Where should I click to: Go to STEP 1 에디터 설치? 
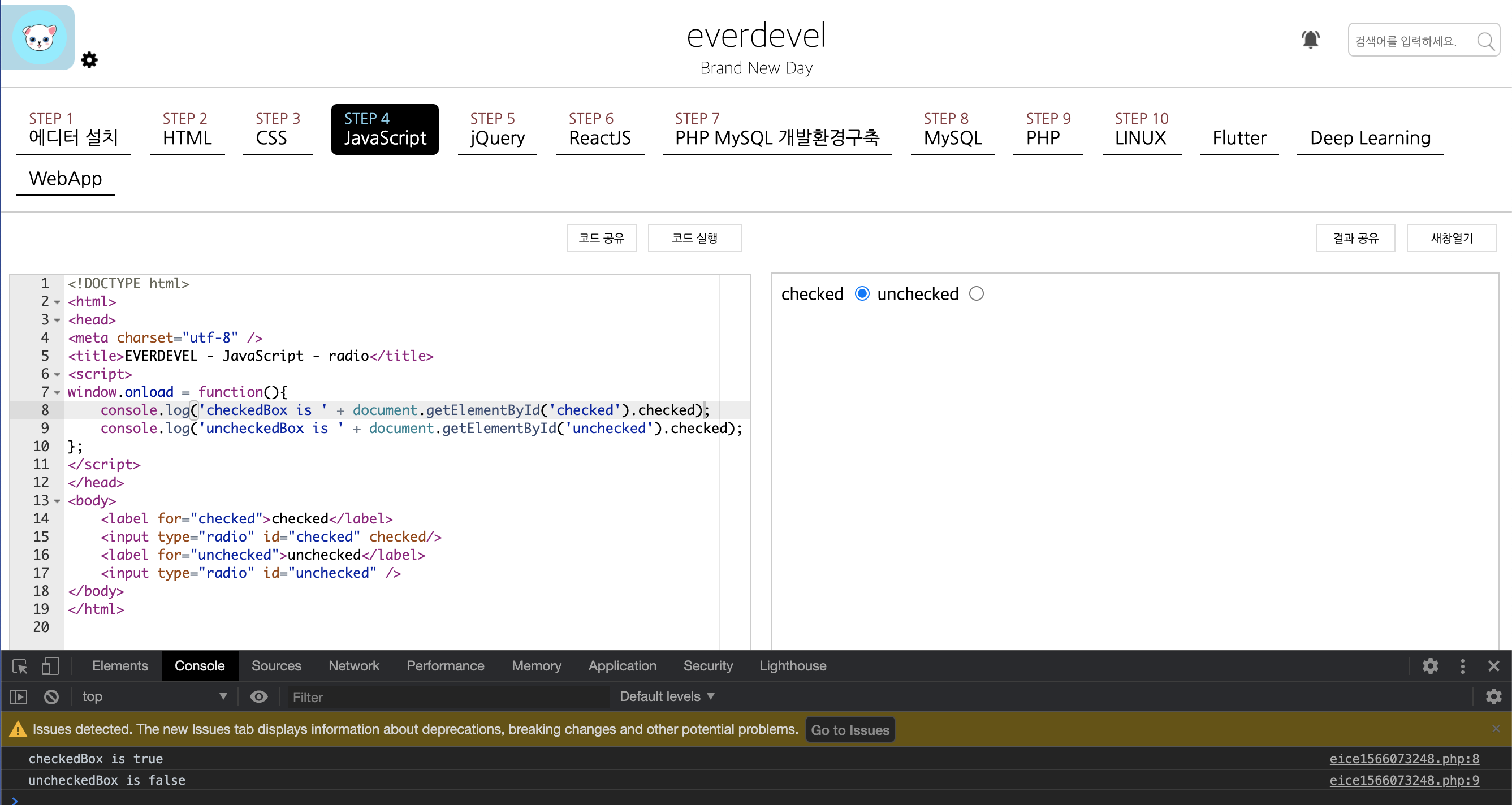point(74,129)
